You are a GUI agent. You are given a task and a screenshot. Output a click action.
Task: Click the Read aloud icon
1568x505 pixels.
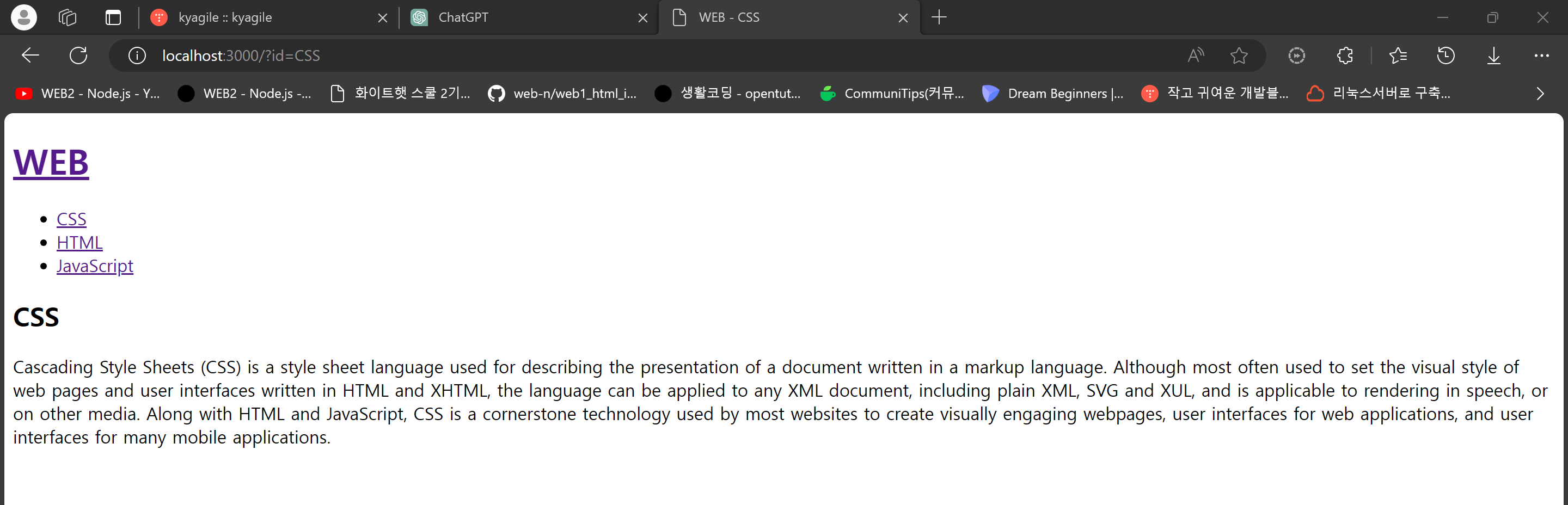point(1196,56)
